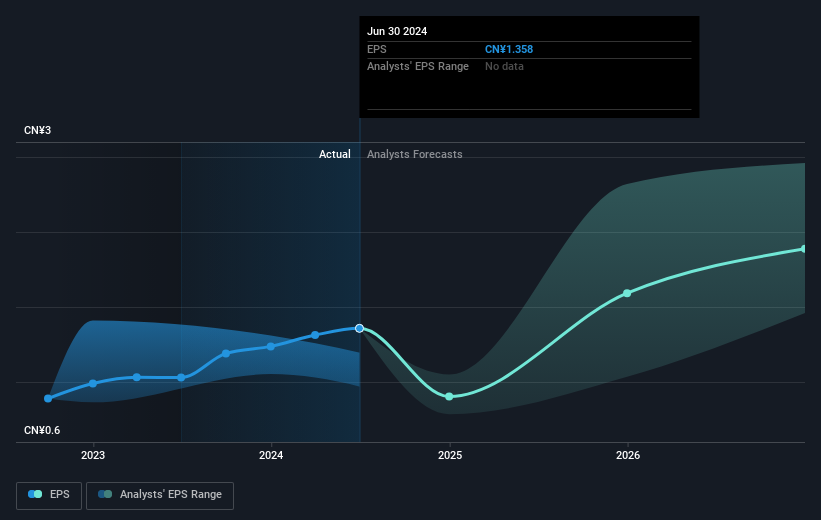
Task: Click the 2023 x-axis label
Action: pos(93,455)
